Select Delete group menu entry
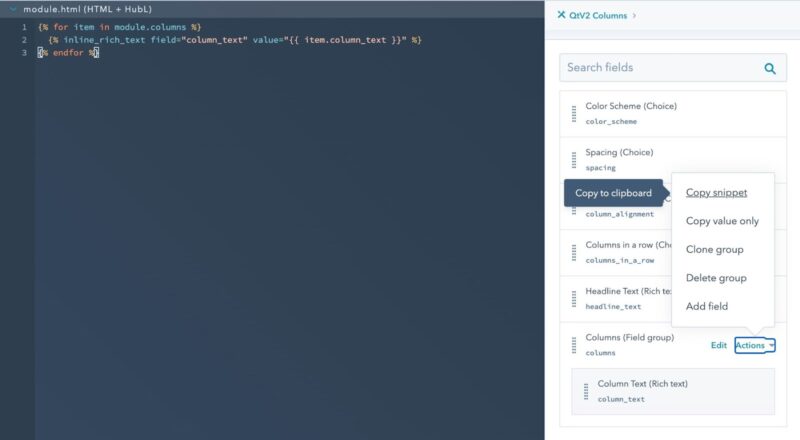The image size is (800, 440). tap(716, 278)
